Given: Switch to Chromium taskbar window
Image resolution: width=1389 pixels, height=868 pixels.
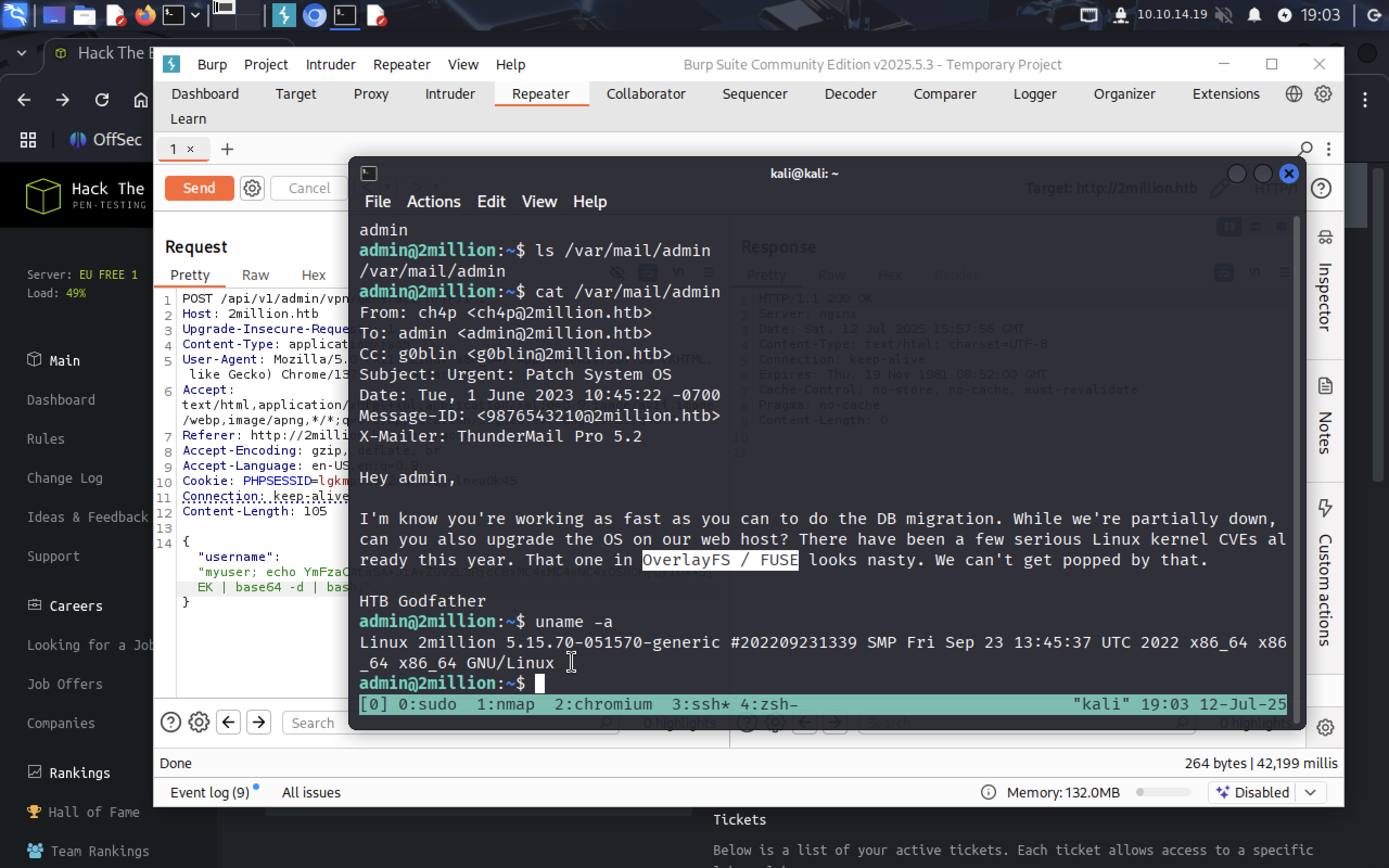Looking at the screenshot, I should 314,15.
